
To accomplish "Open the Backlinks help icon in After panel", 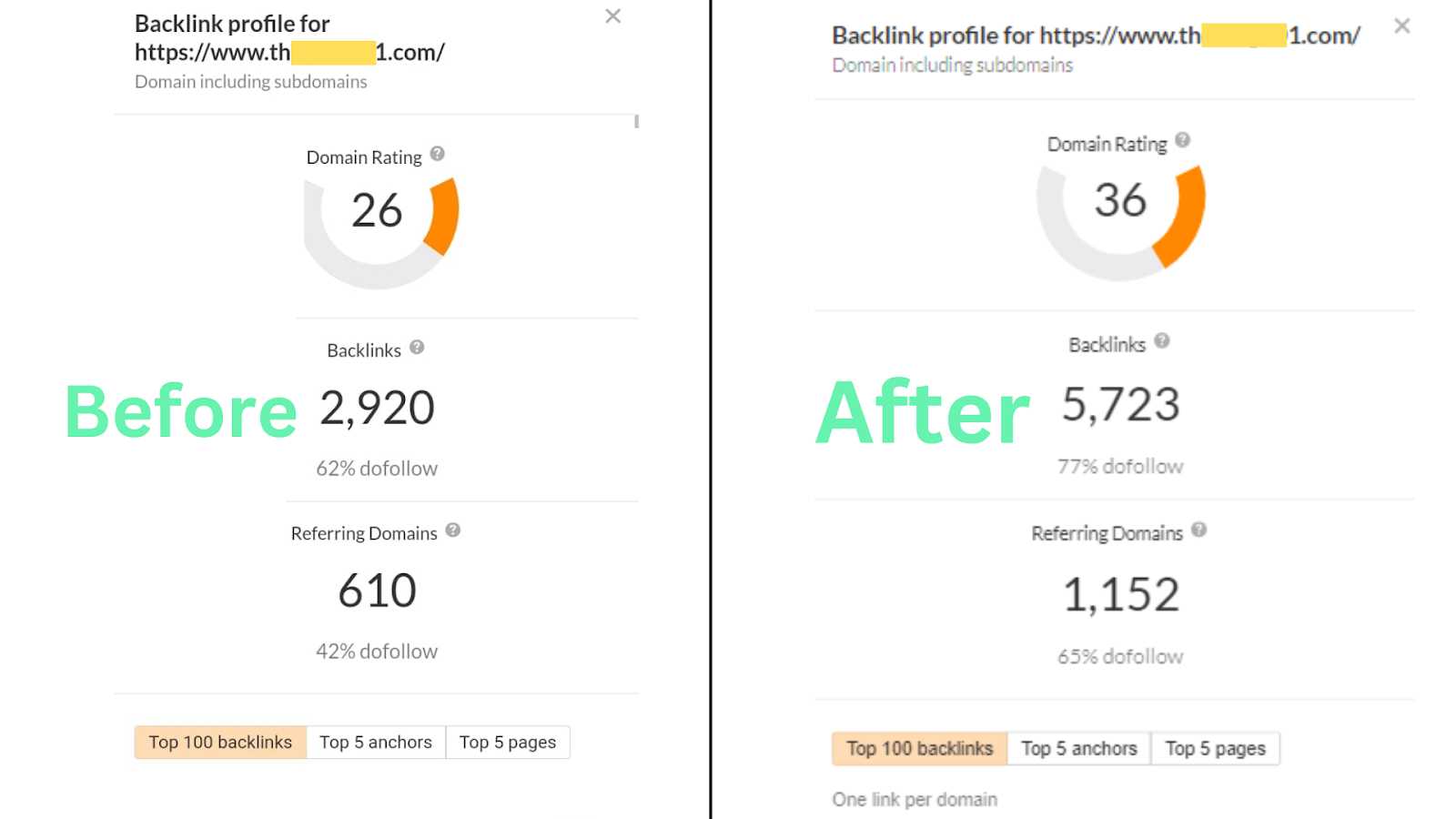I will 1162,340.
